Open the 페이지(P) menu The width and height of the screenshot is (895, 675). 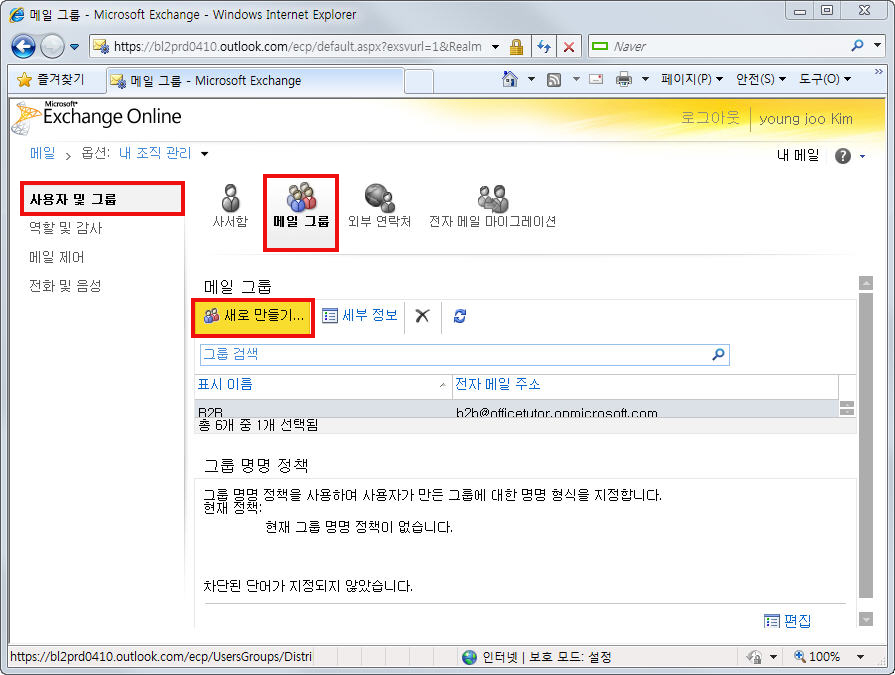click(x=692, y=79)
